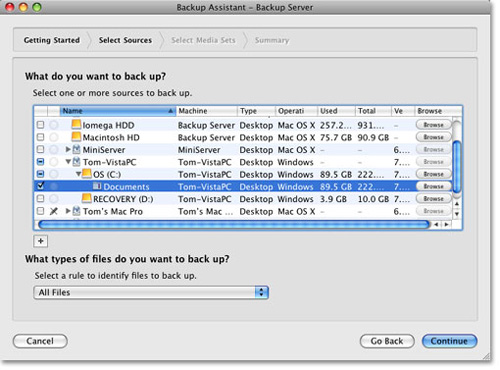Screen dimensions: 500x370
Task: Toggle the OS (C:) checkbox
Action: click(40, 174)
